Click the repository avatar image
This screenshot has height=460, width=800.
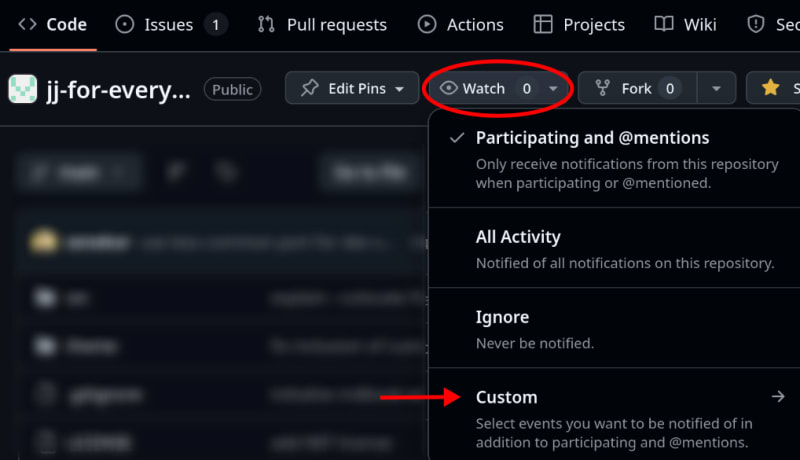(22, 89)
